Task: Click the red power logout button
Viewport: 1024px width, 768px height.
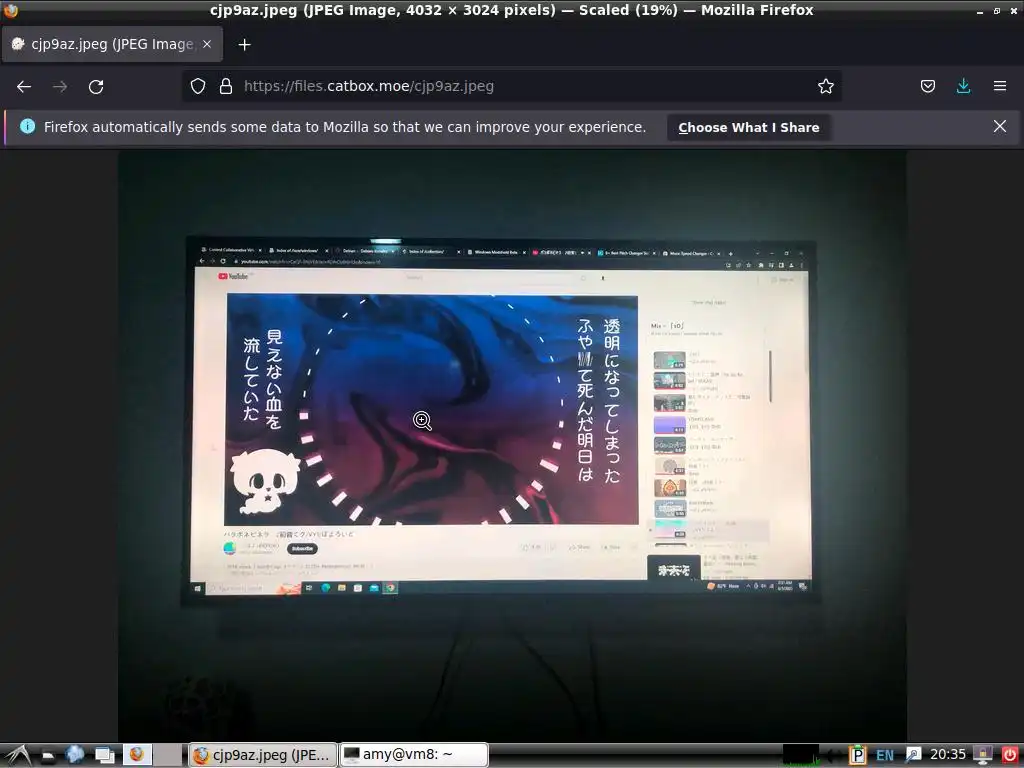Action: pyautogui.click(x=1010, y=755)
